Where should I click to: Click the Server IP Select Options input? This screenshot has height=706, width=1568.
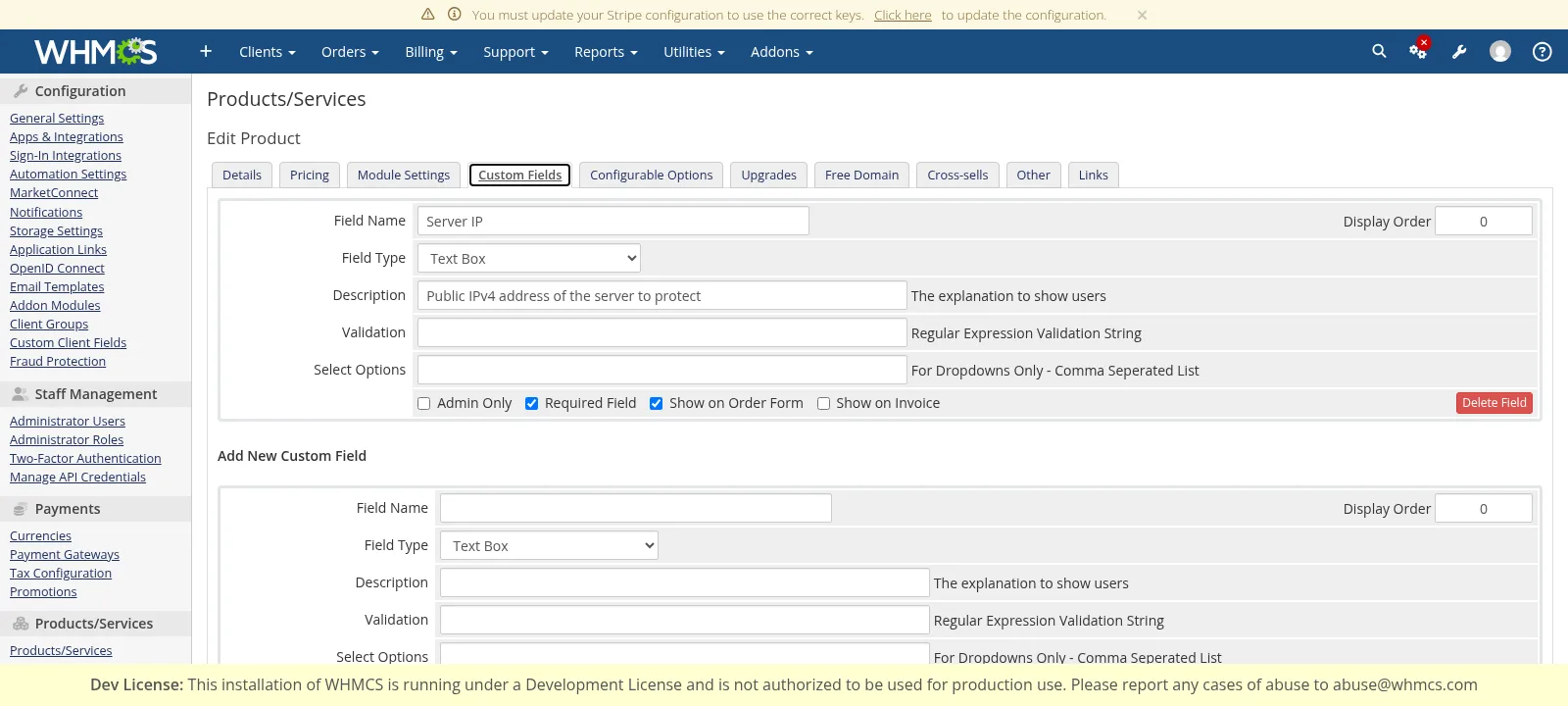pos(662,371)
